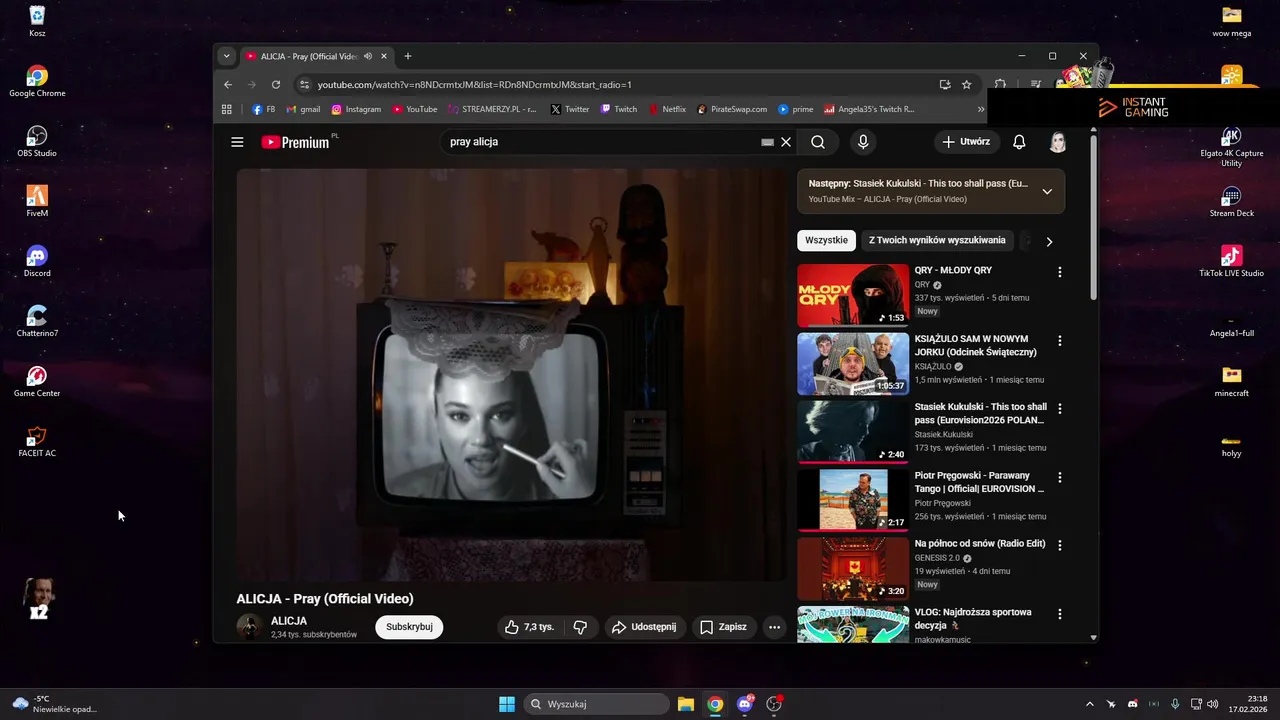The width and height of the screenshot is (1280, 720).
Task: Open the YouTube notifications bell
Action: pyautogui.click(x=1019, y=142)
